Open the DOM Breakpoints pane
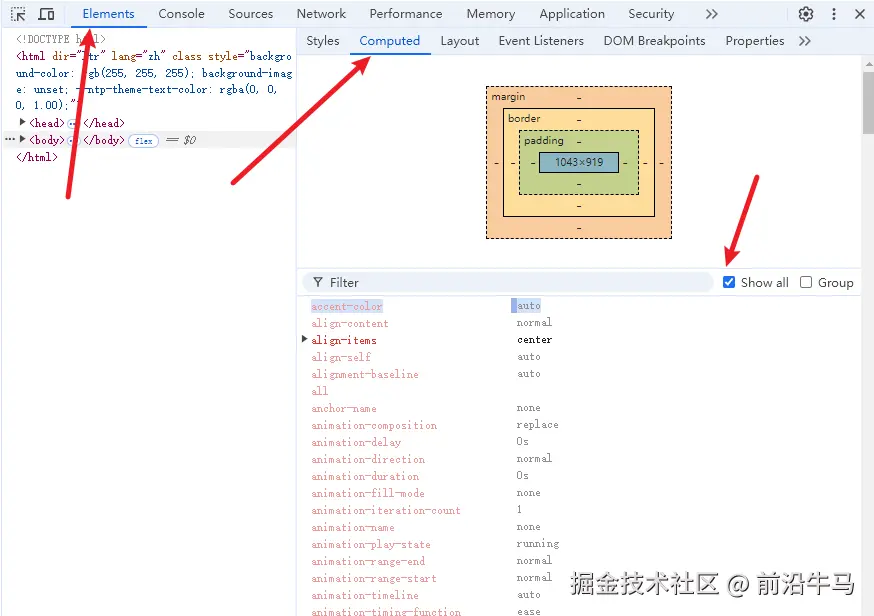This screenshot has width=874, height=616. pyautogui.click(x=654, y=41)
